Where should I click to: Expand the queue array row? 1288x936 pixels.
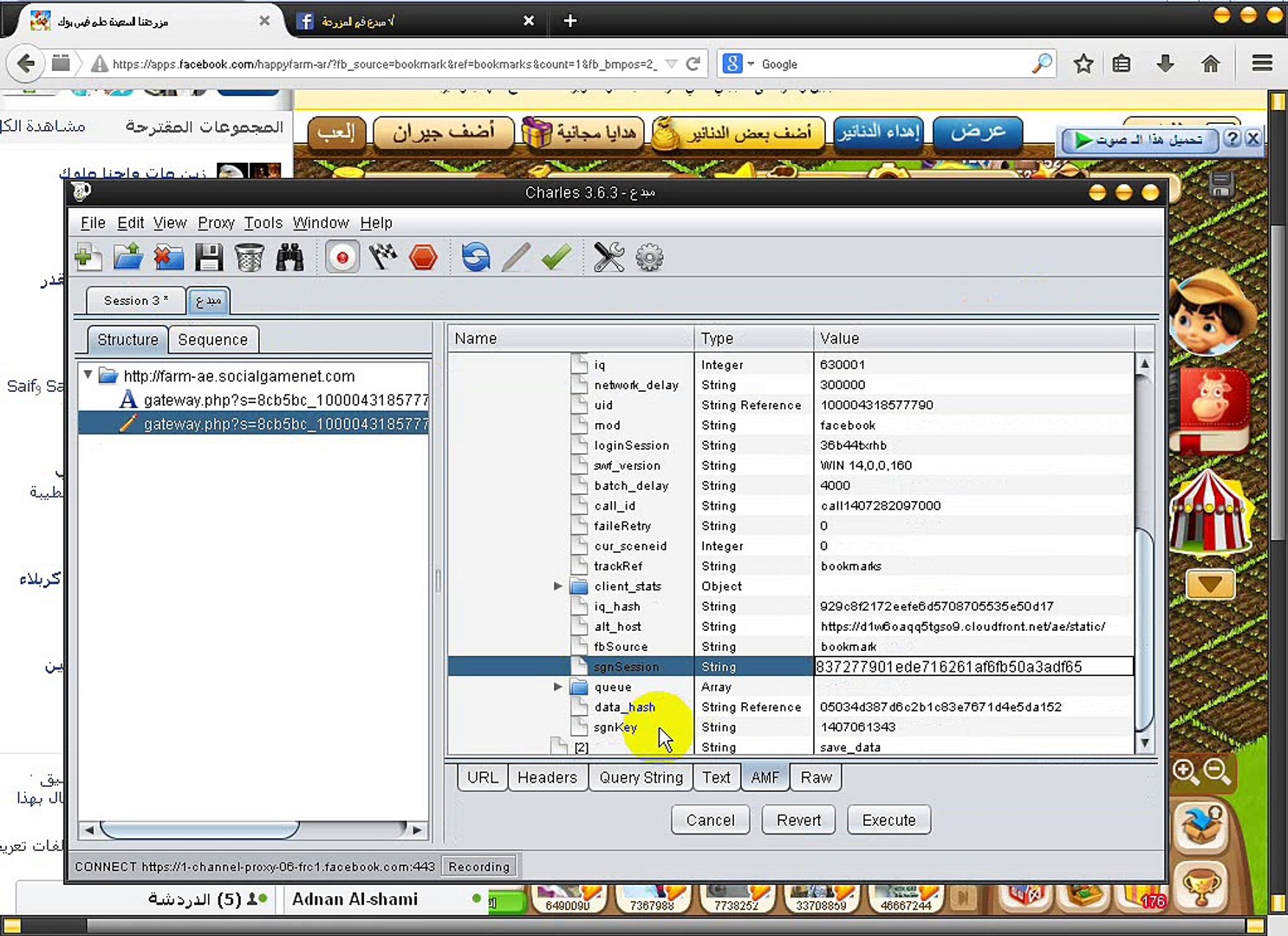558,687
